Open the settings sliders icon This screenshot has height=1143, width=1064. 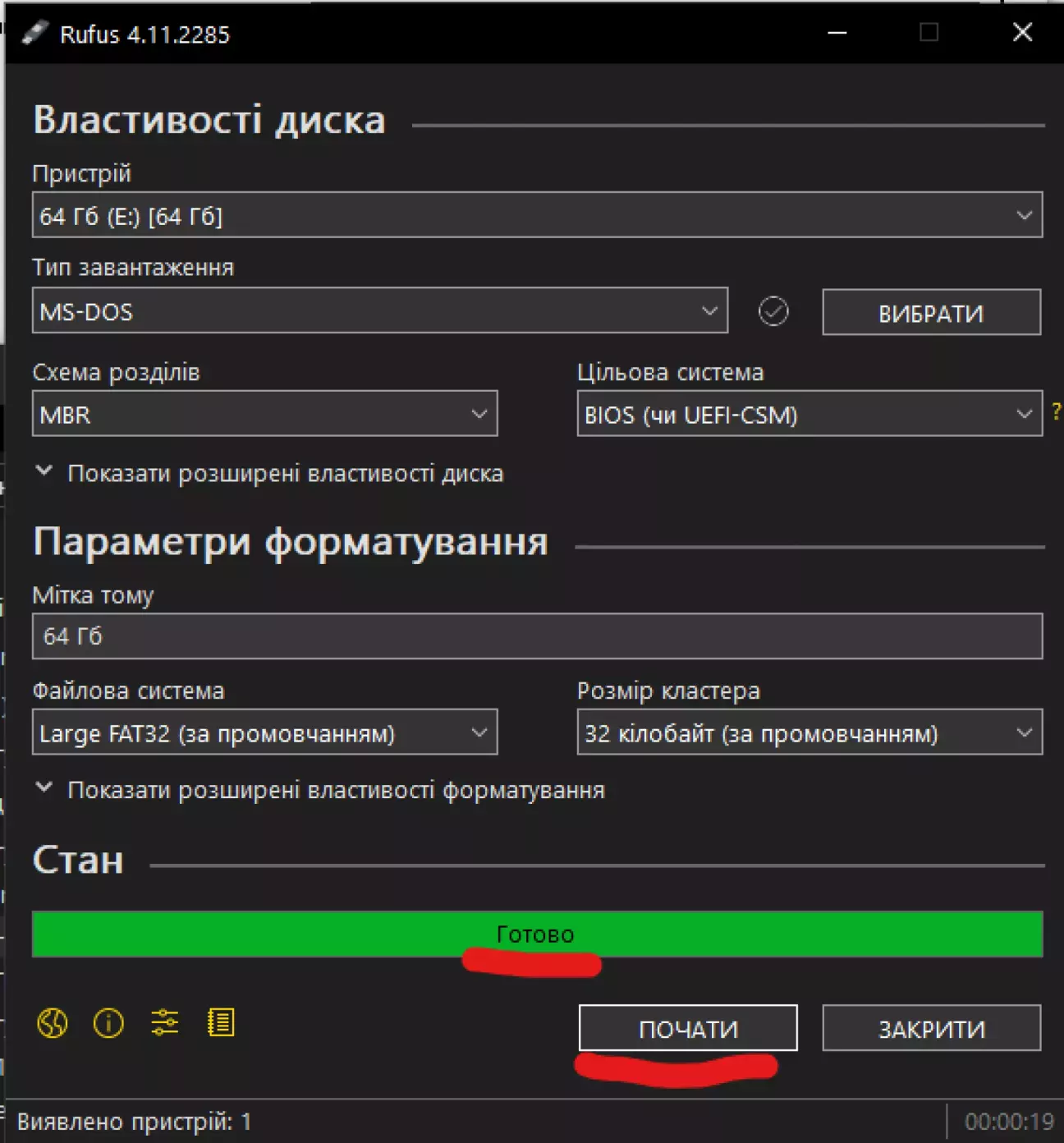tap(164, 1023)
